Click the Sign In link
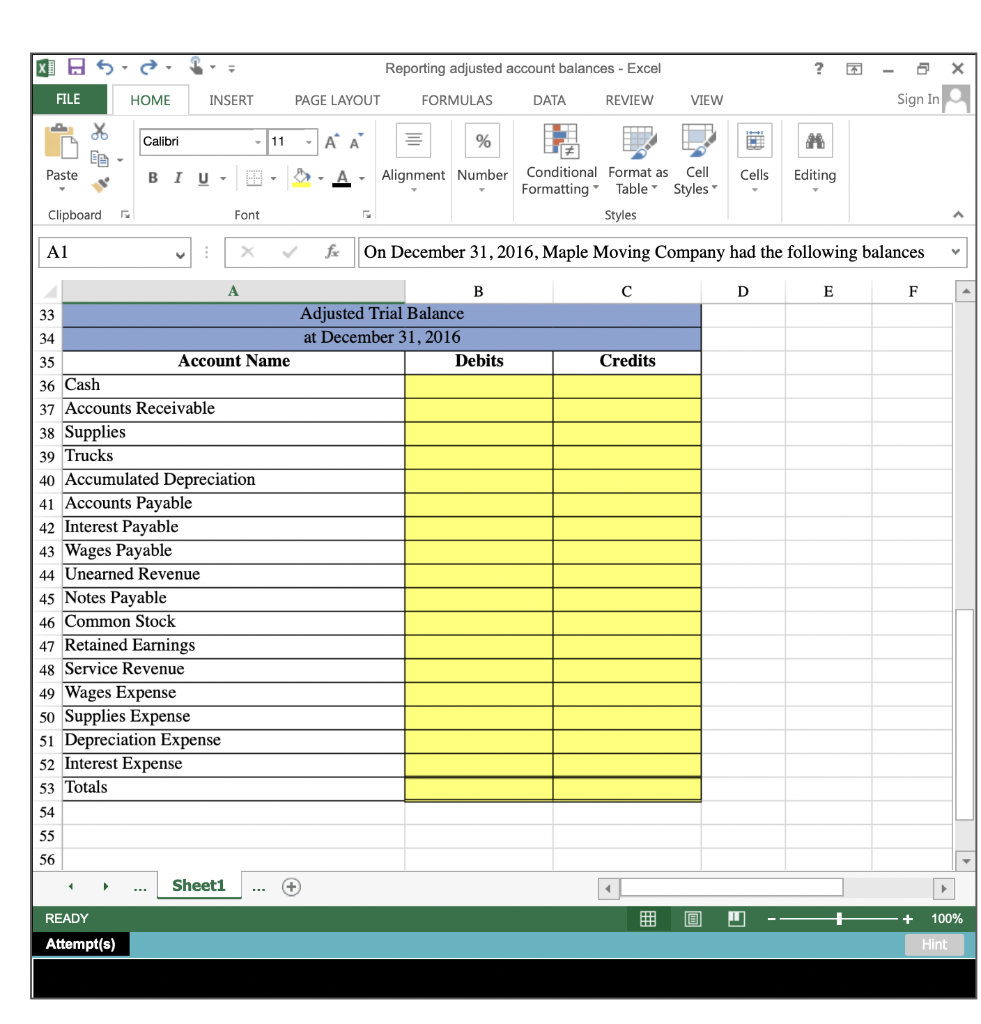Screen dimensions: 981x1024 pyautogui.click(x=917, y=99)
